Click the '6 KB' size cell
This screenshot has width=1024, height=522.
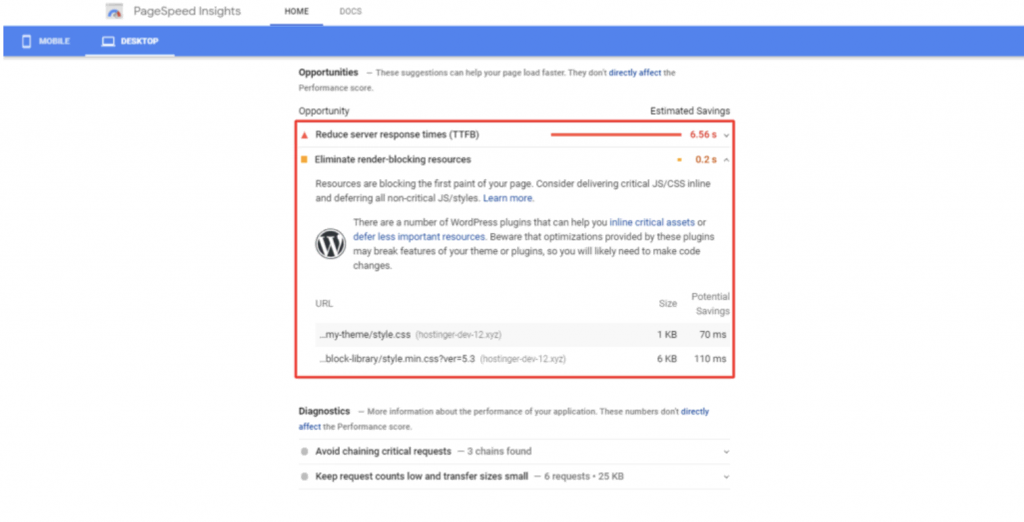pyautogui.click(x=667, y=359)
